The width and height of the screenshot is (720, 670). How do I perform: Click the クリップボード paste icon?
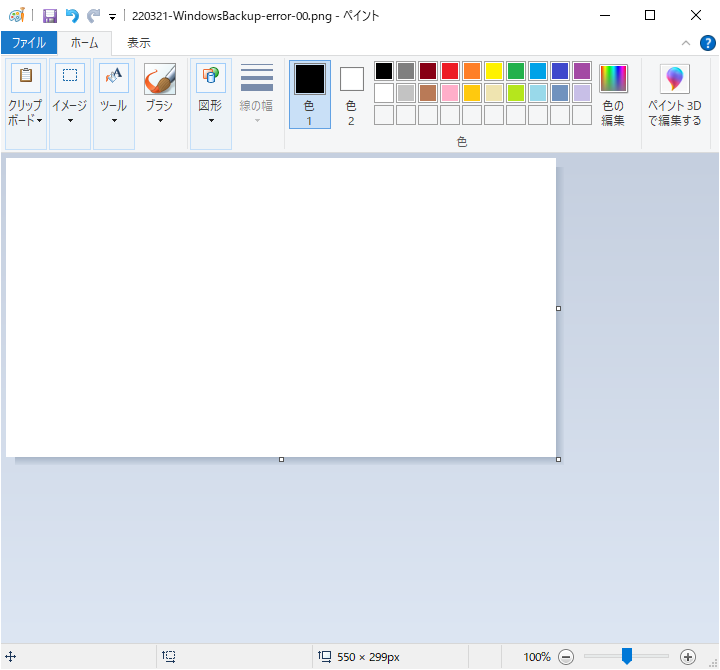[x=26, y=77]
